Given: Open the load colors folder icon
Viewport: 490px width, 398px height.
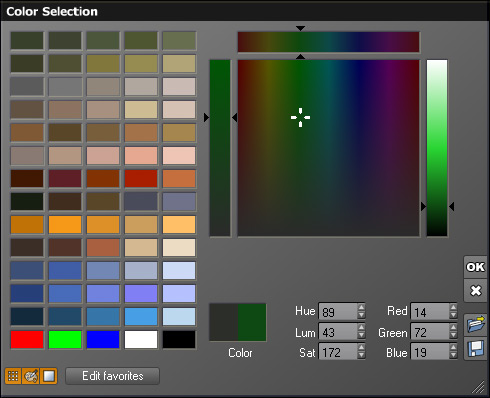Looking at the screenshot, I should tap(475, 324).
